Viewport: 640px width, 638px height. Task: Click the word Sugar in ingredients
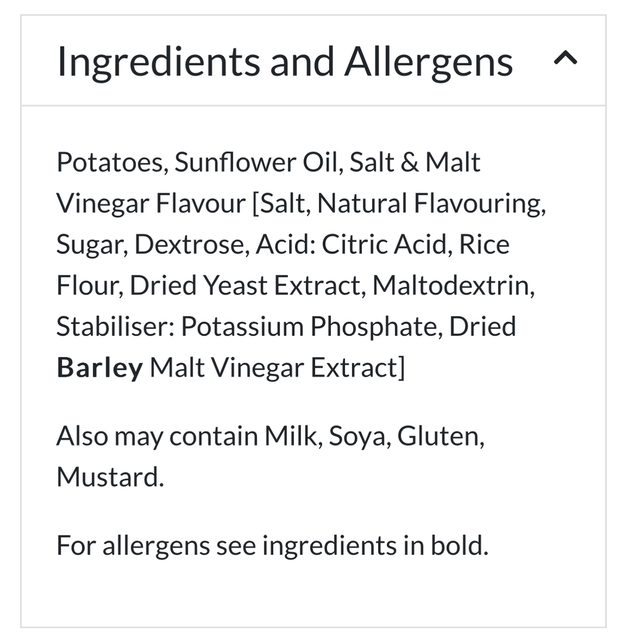click(88, 245)
